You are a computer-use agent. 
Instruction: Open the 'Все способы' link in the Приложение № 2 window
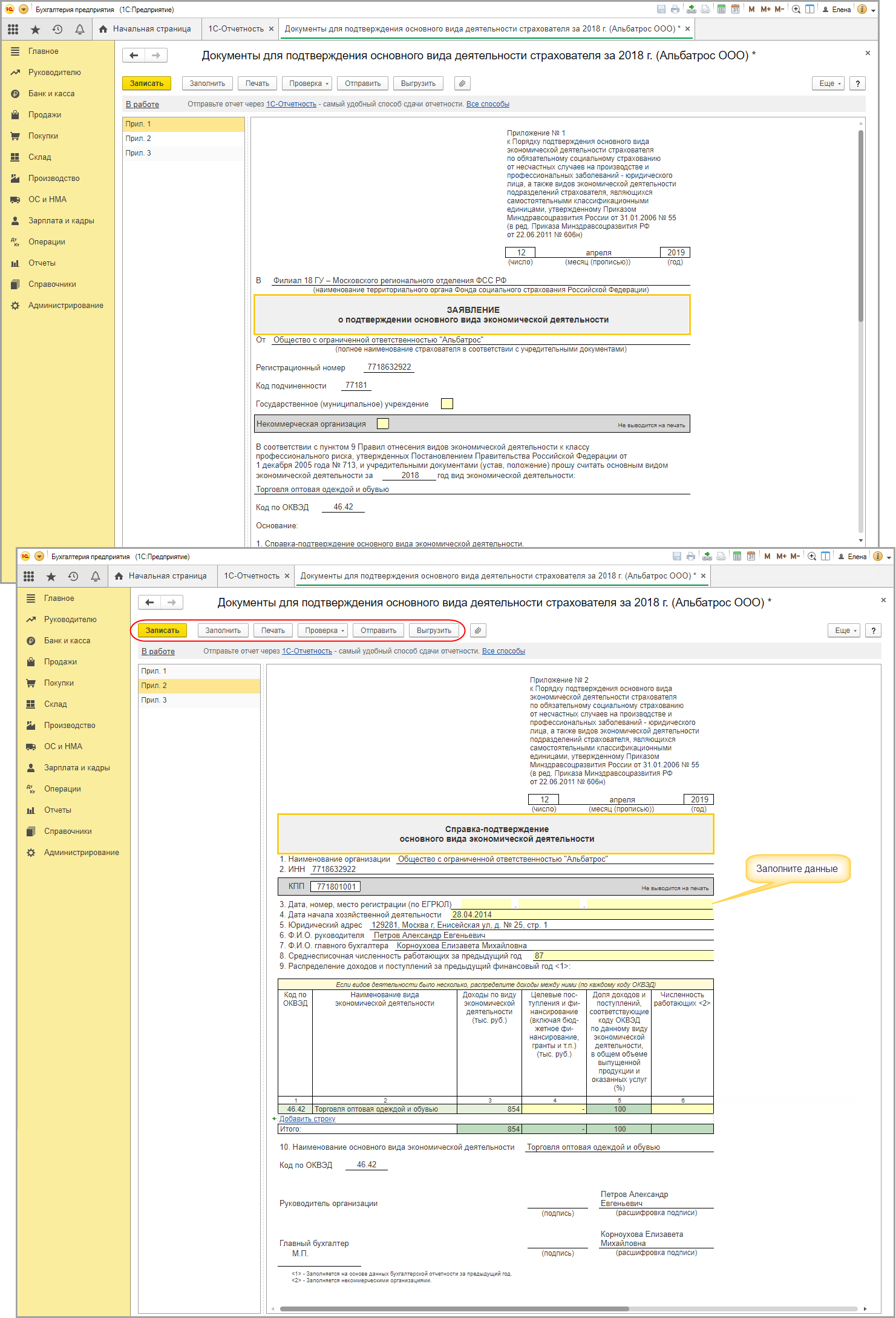503,651
